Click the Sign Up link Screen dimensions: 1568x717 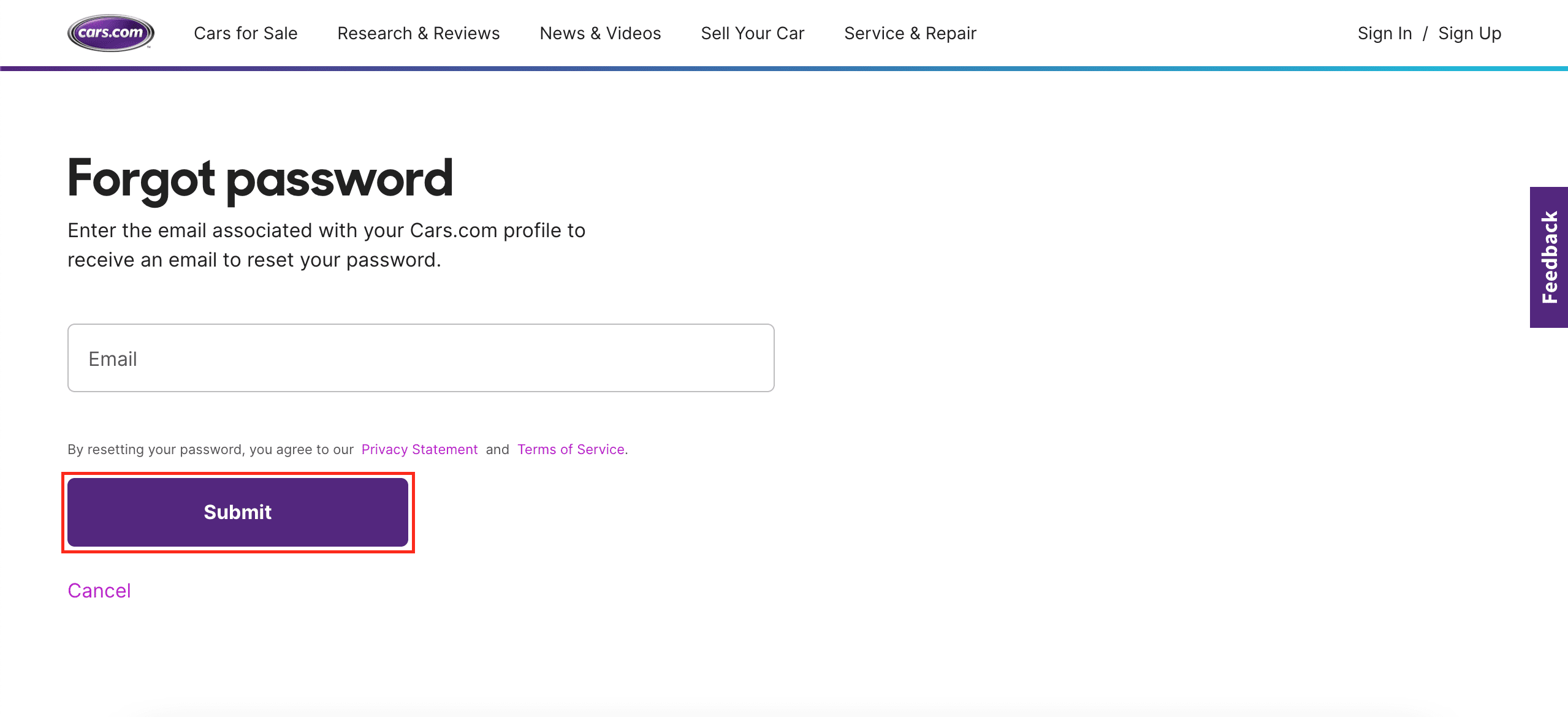[1469, 33]
